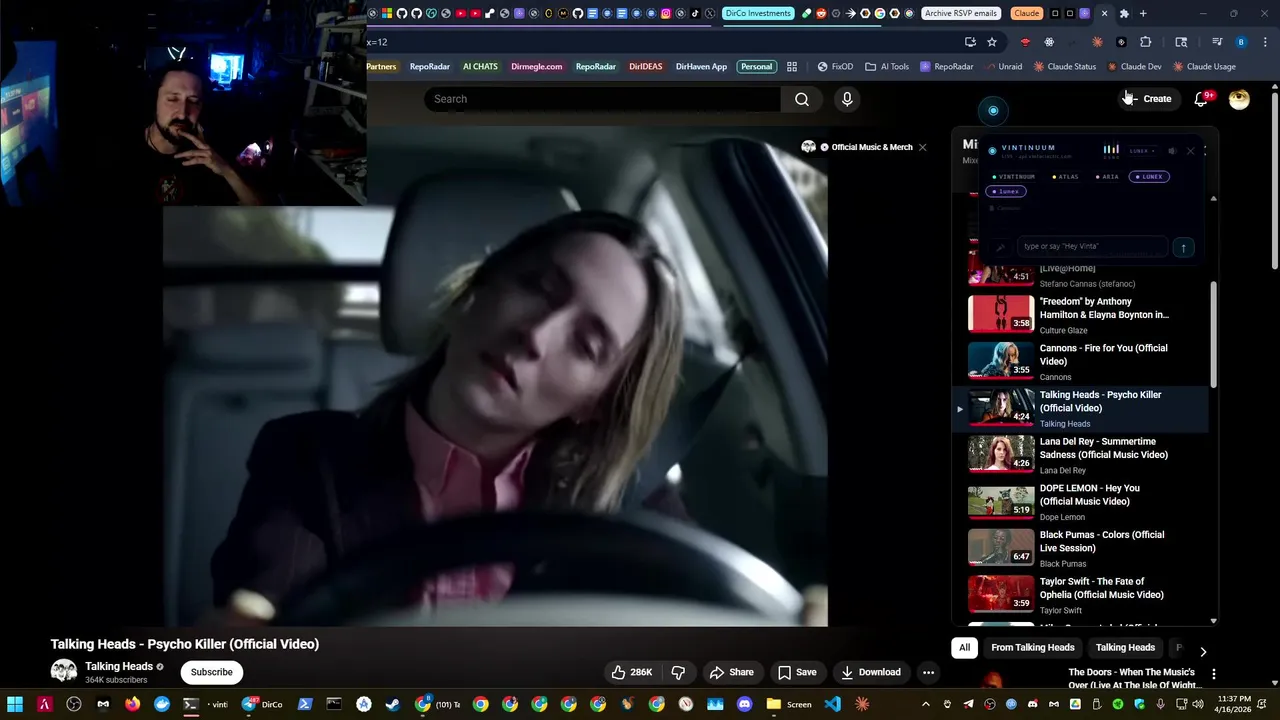Click the Share button
This screenshot has width=1280, height=720.
click(x=731, y=672)
